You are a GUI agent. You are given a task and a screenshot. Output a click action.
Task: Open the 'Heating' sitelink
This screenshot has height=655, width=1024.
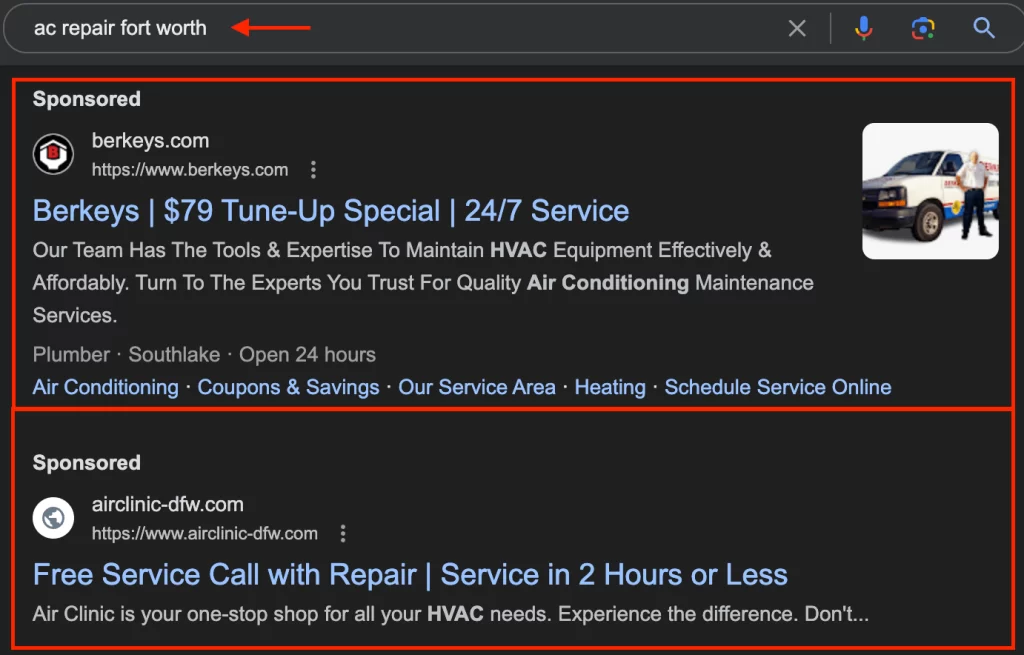click(610, 387)
